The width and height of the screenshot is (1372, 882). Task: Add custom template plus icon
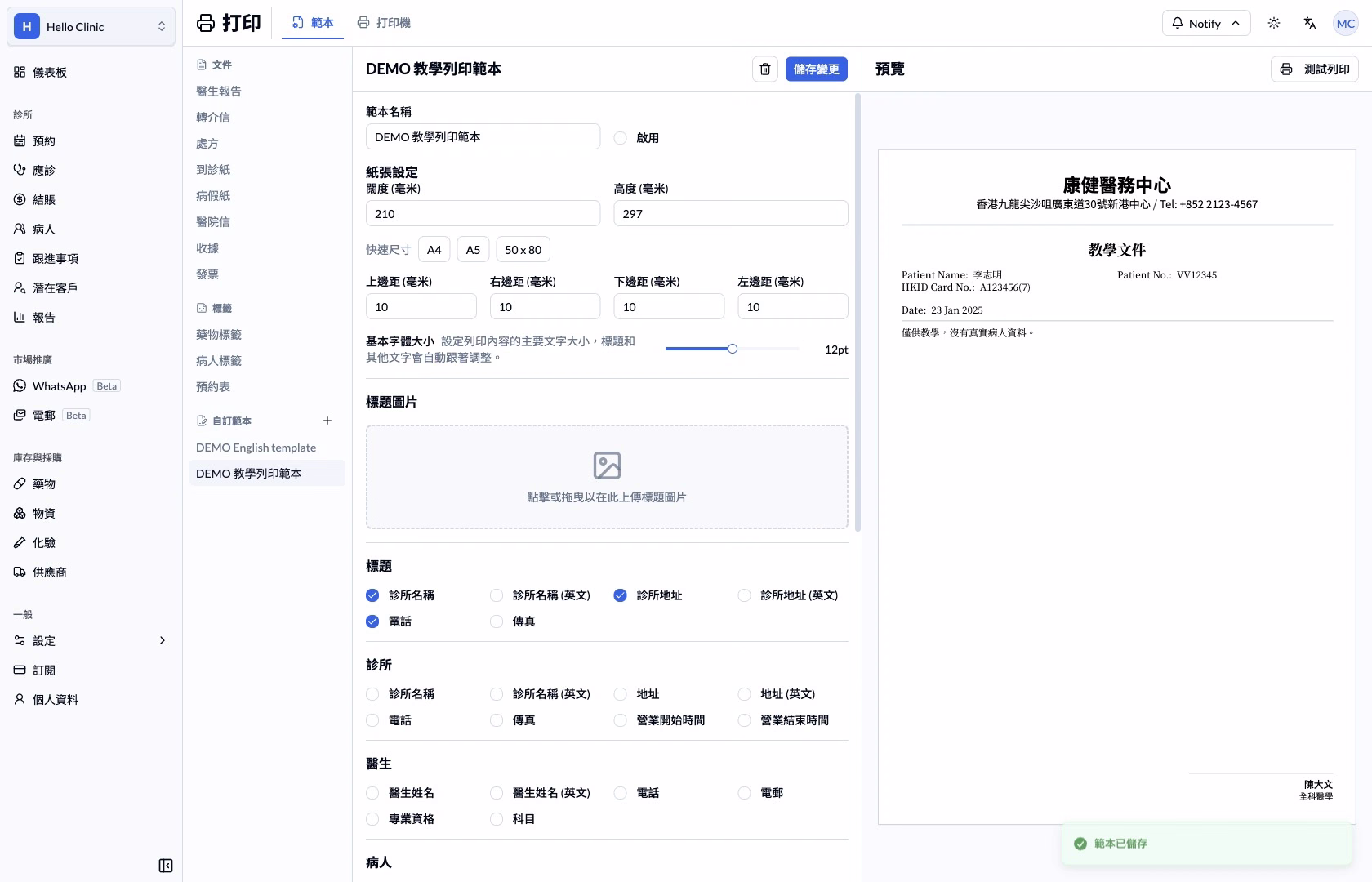pyautogui.click(x=327, y=421)
